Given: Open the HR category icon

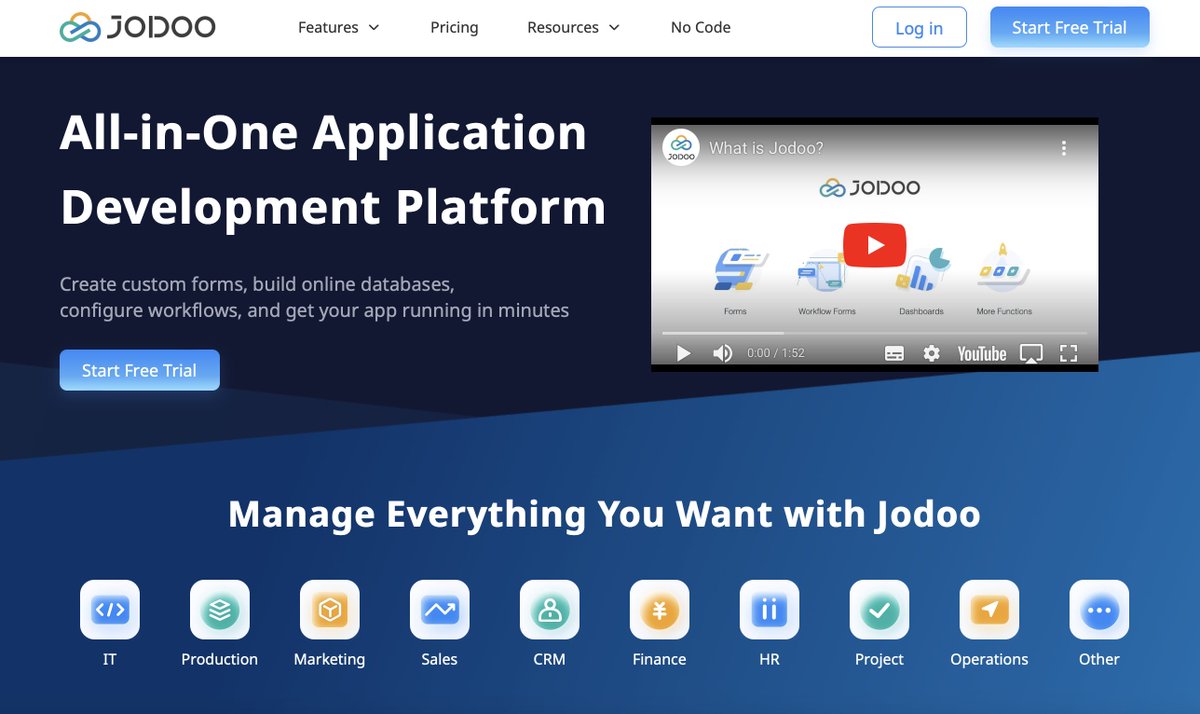Looking at the screenshot, I should coord(770,609).
